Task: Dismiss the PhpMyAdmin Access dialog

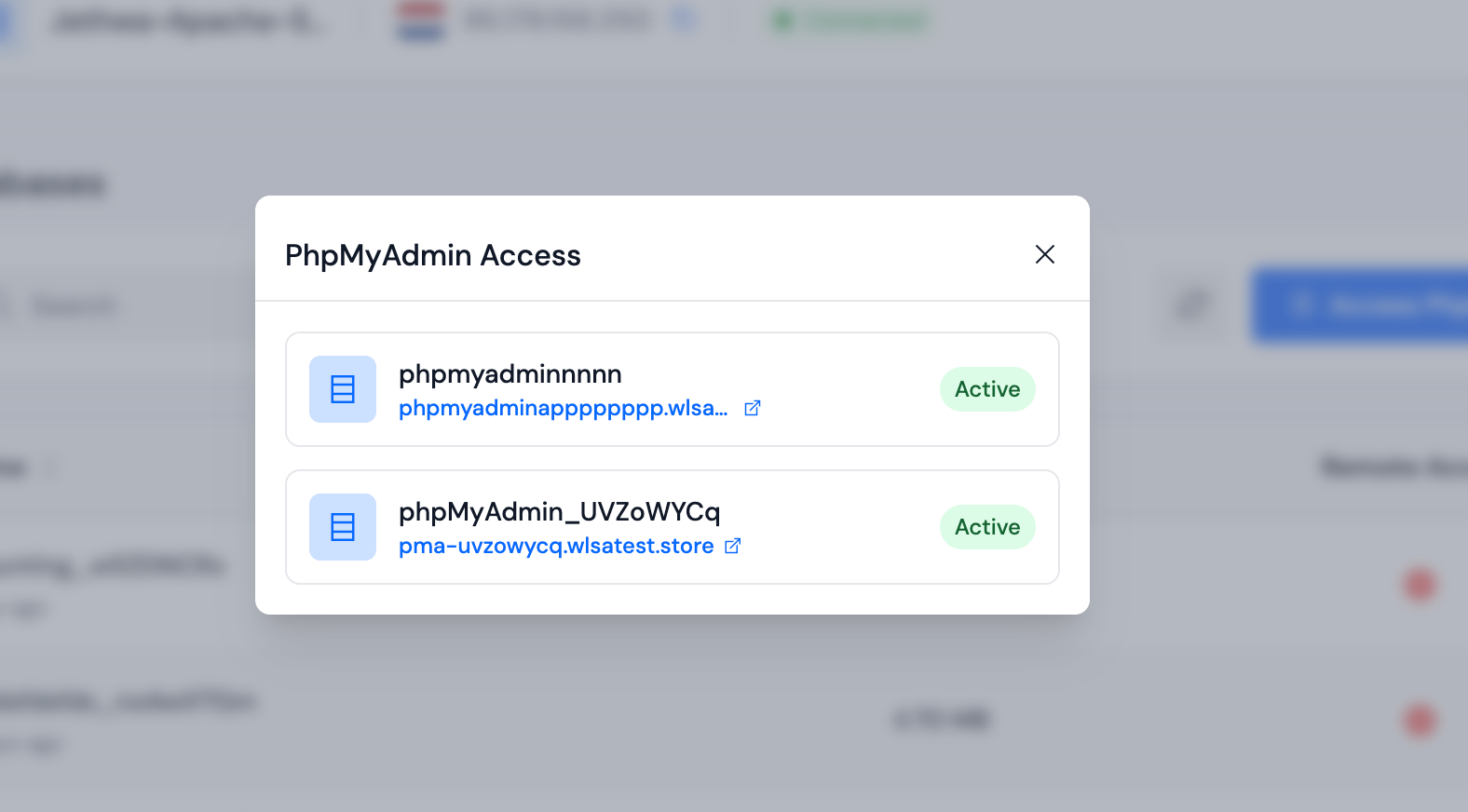Action: 1045,254
